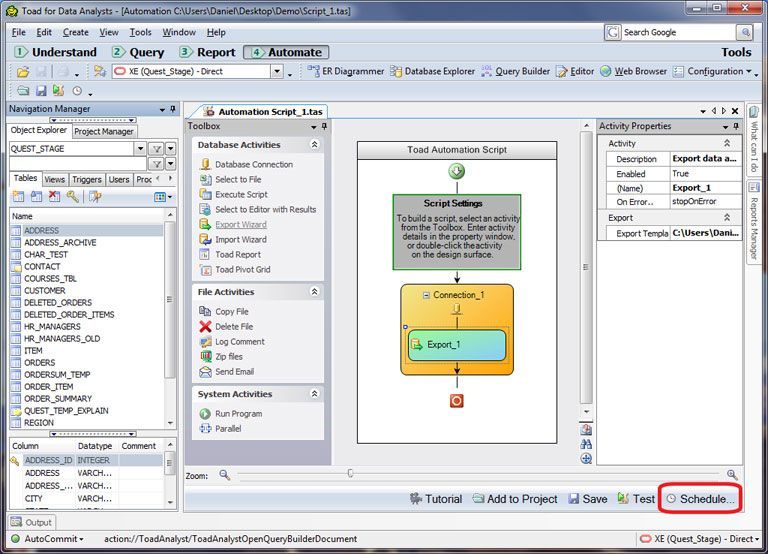Collapse the Activity properties group

point(727,143)
